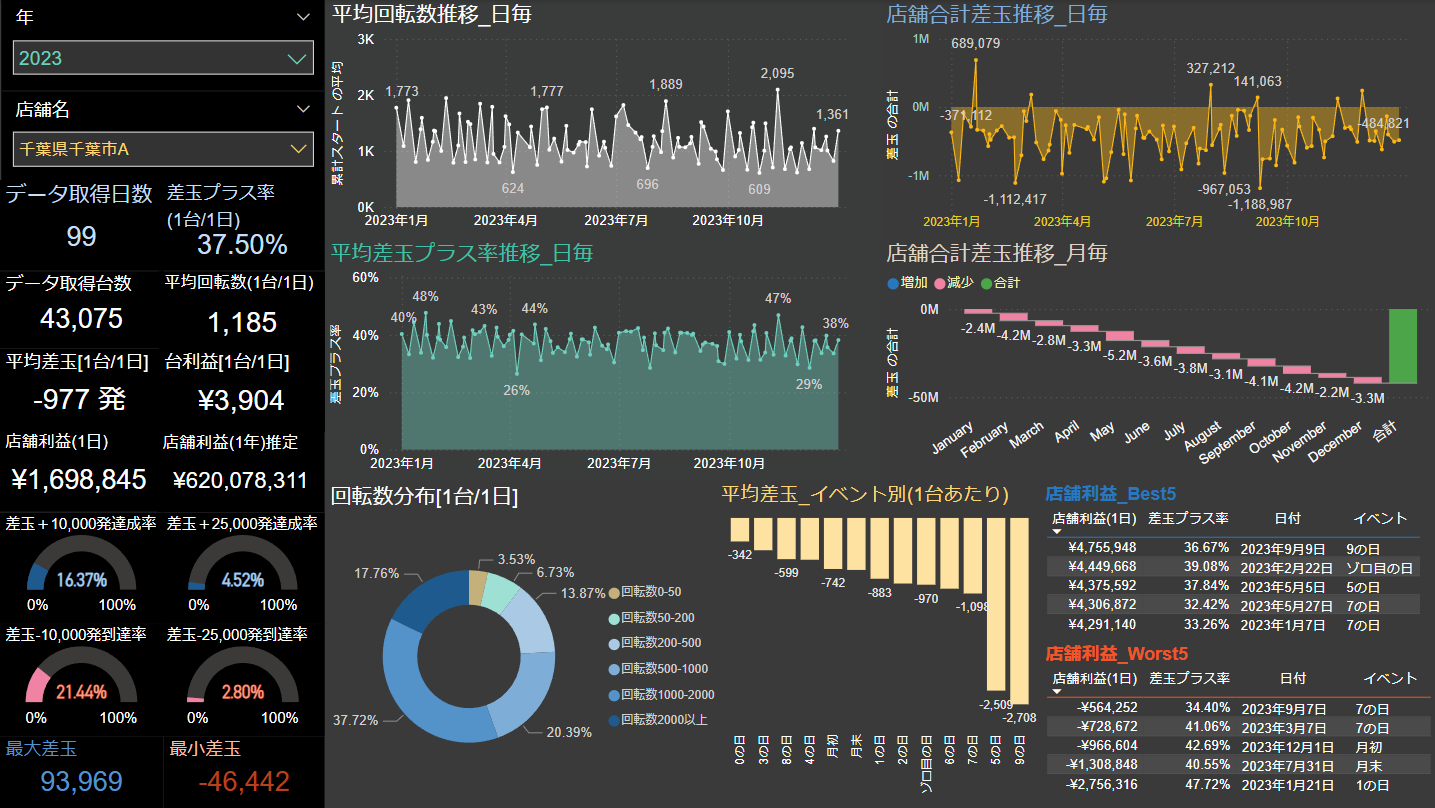Sort Worst5 table by 日付 column
The height and width of the screenshot is (808, 1435).
pyautogui.click(x=1292, y=678)
